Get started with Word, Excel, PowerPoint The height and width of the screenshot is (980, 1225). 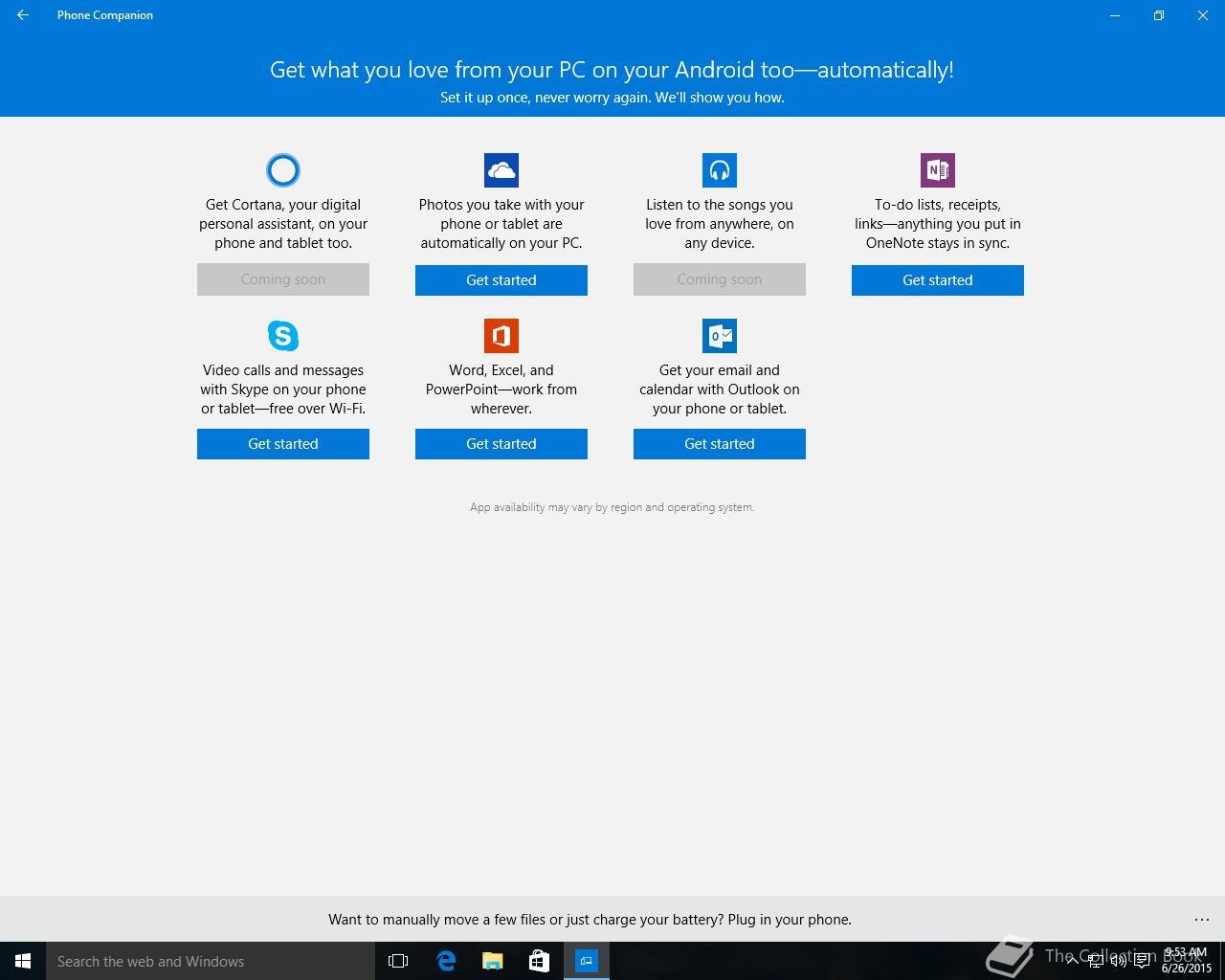(x=501, y=444)
